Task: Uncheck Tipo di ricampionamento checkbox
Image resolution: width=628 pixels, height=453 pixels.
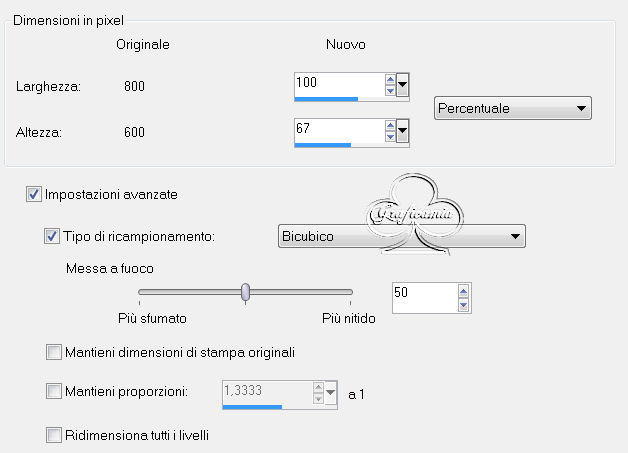Action: tap(52, 236)
